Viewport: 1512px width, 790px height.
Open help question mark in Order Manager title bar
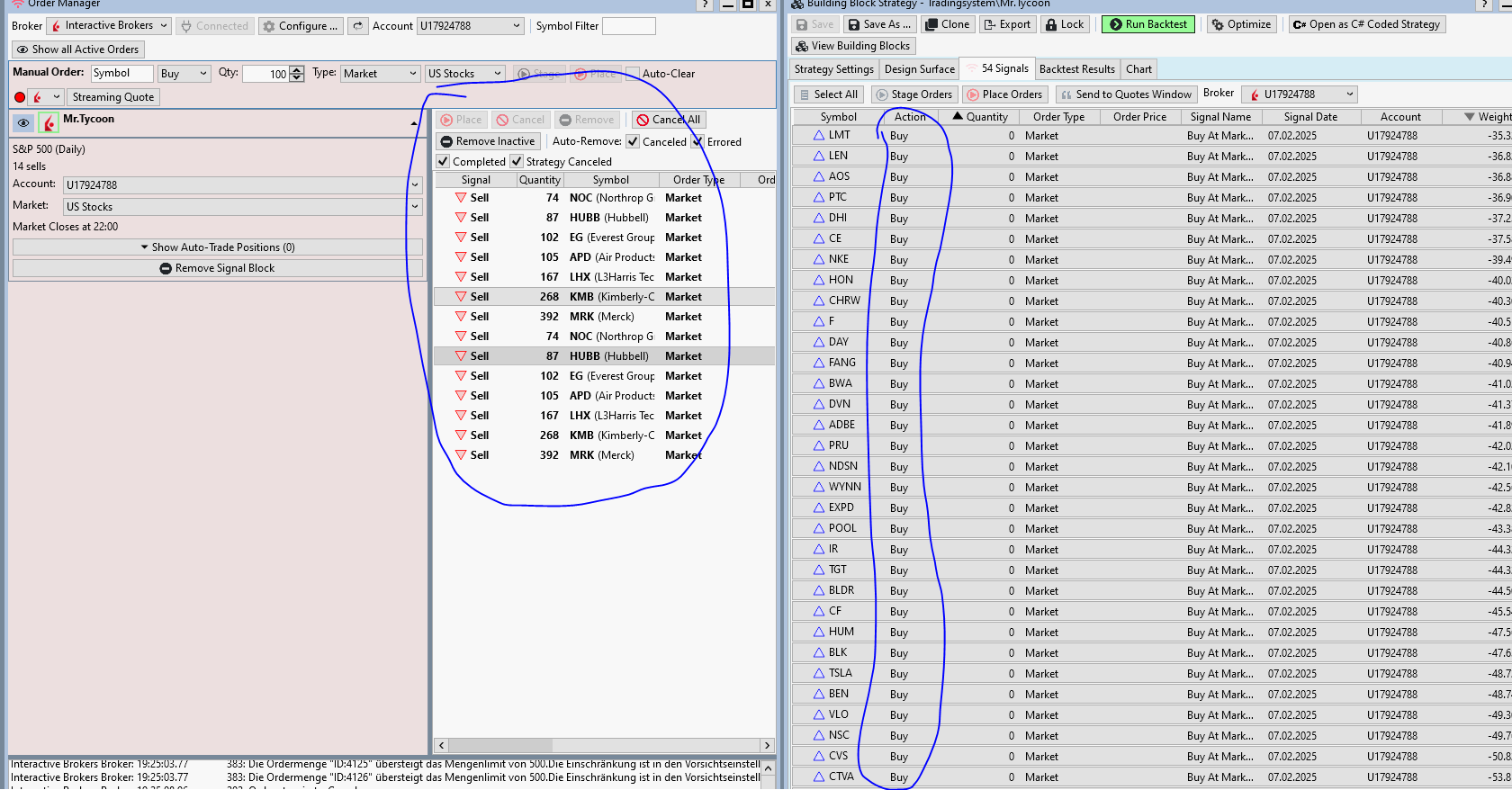pos(705,4)
